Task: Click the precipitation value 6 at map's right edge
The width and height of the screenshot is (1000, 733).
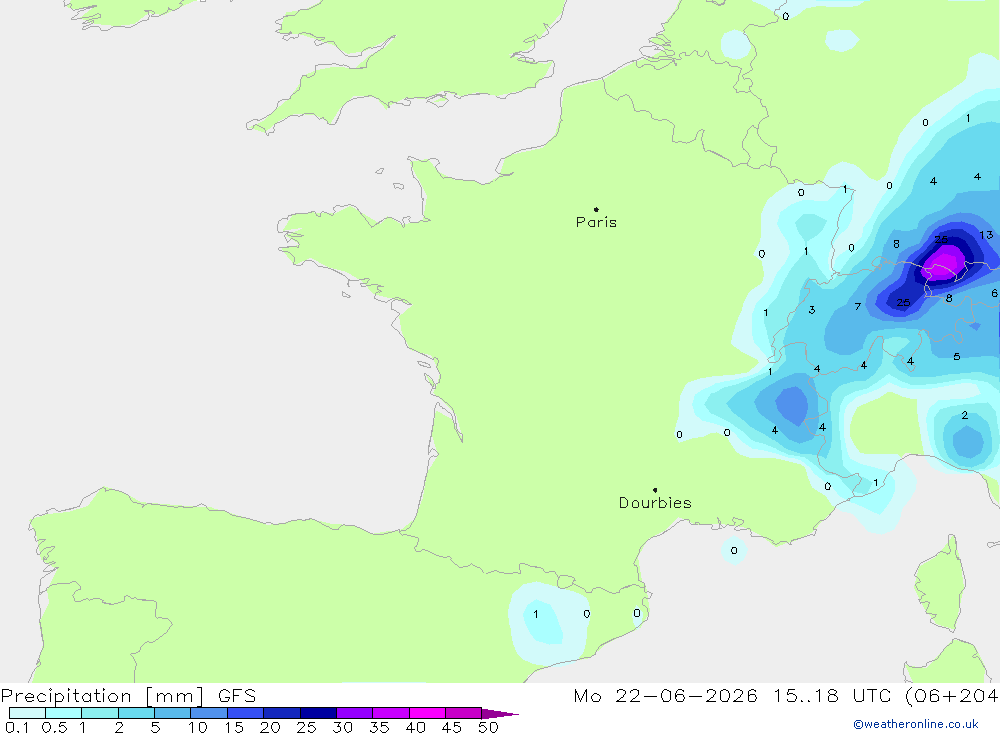Action: pos(994,293)
